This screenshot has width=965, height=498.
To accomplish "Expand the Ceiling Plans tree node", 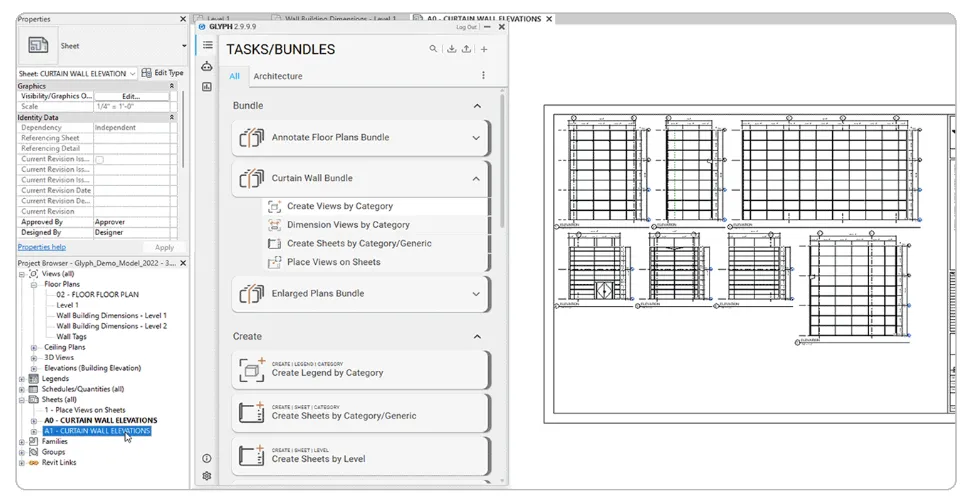I will coord(34,347).
